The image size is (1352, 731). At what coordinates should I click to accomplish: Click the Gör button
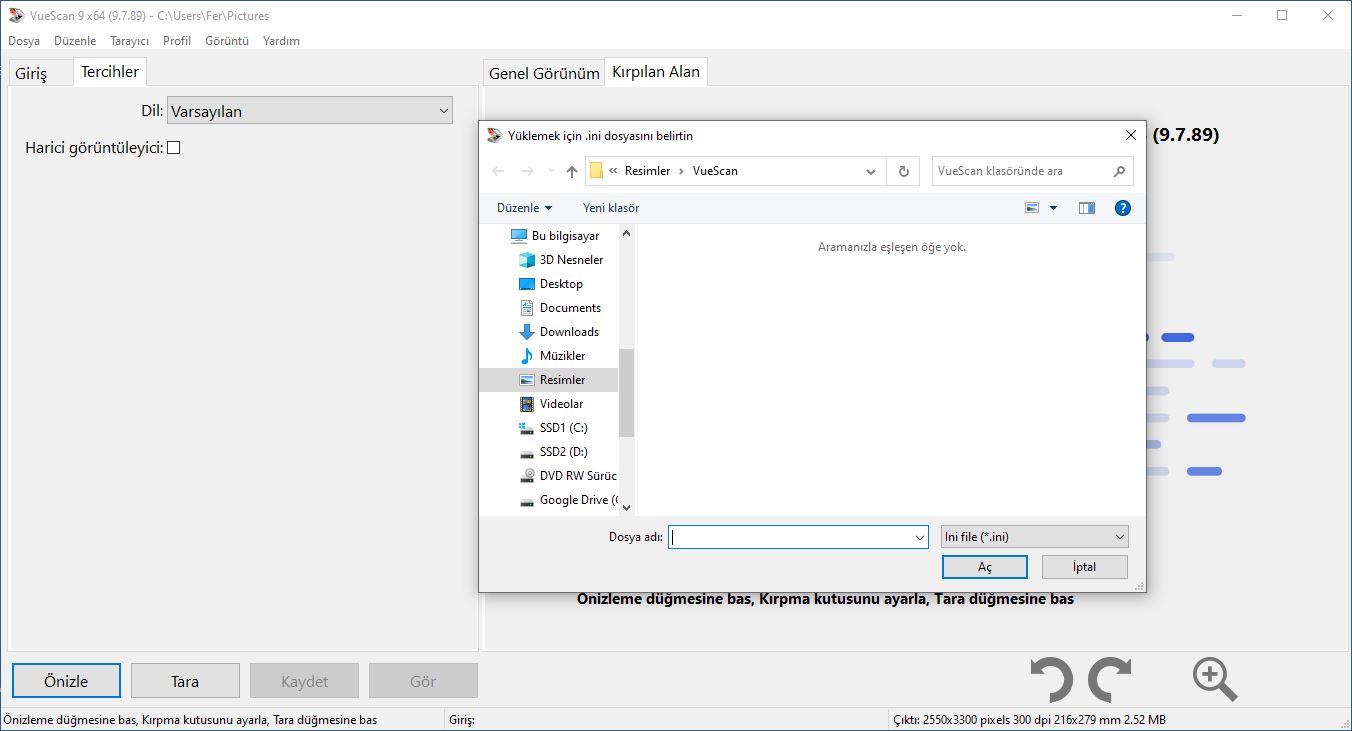[x=423, y=681]
